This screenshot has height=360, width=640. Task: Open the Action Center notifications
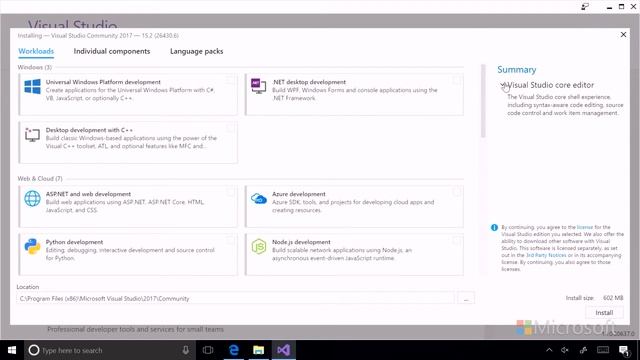click(624, 350)
